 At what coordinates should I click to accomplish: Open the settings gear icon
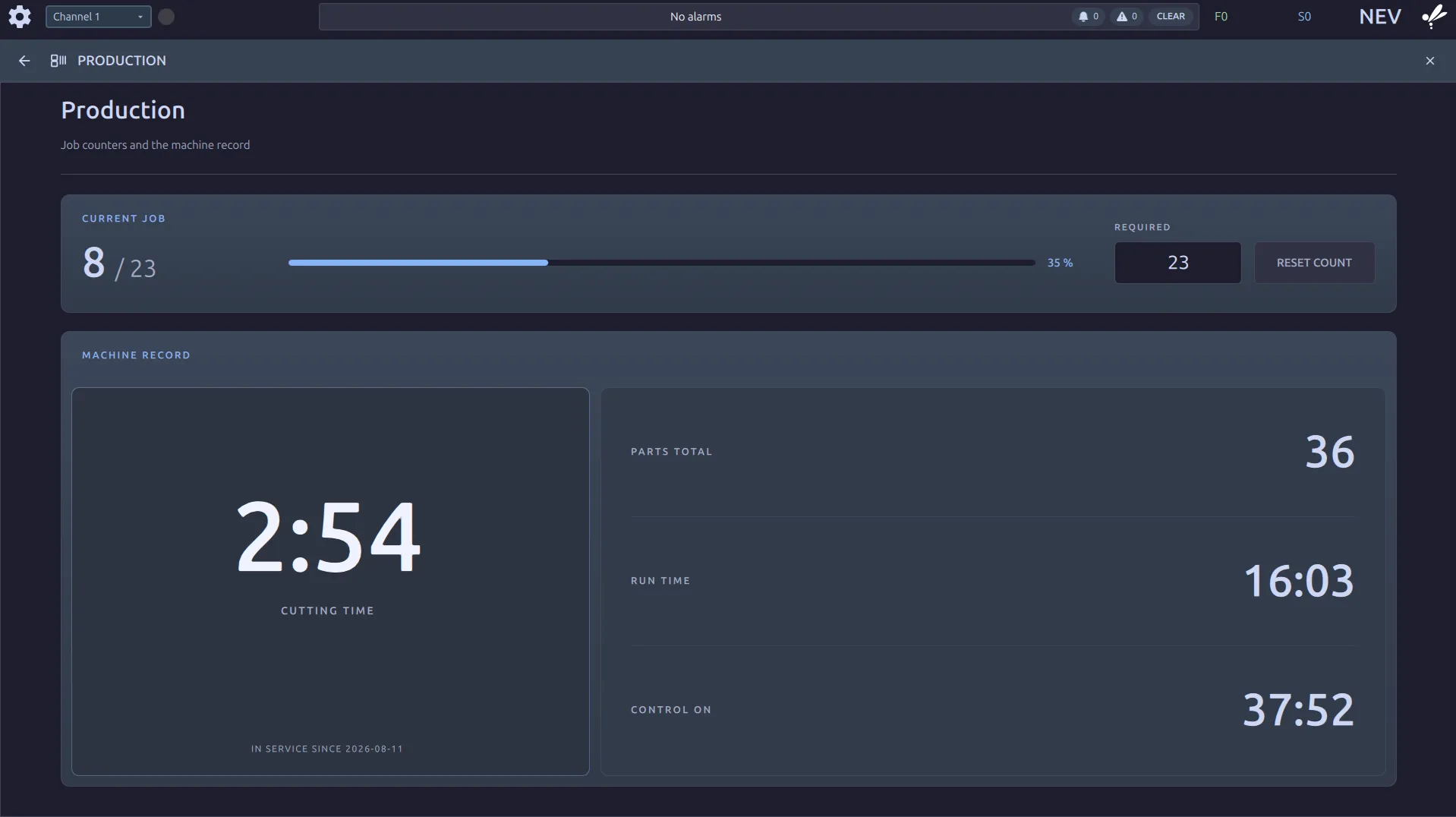(20, 17)
